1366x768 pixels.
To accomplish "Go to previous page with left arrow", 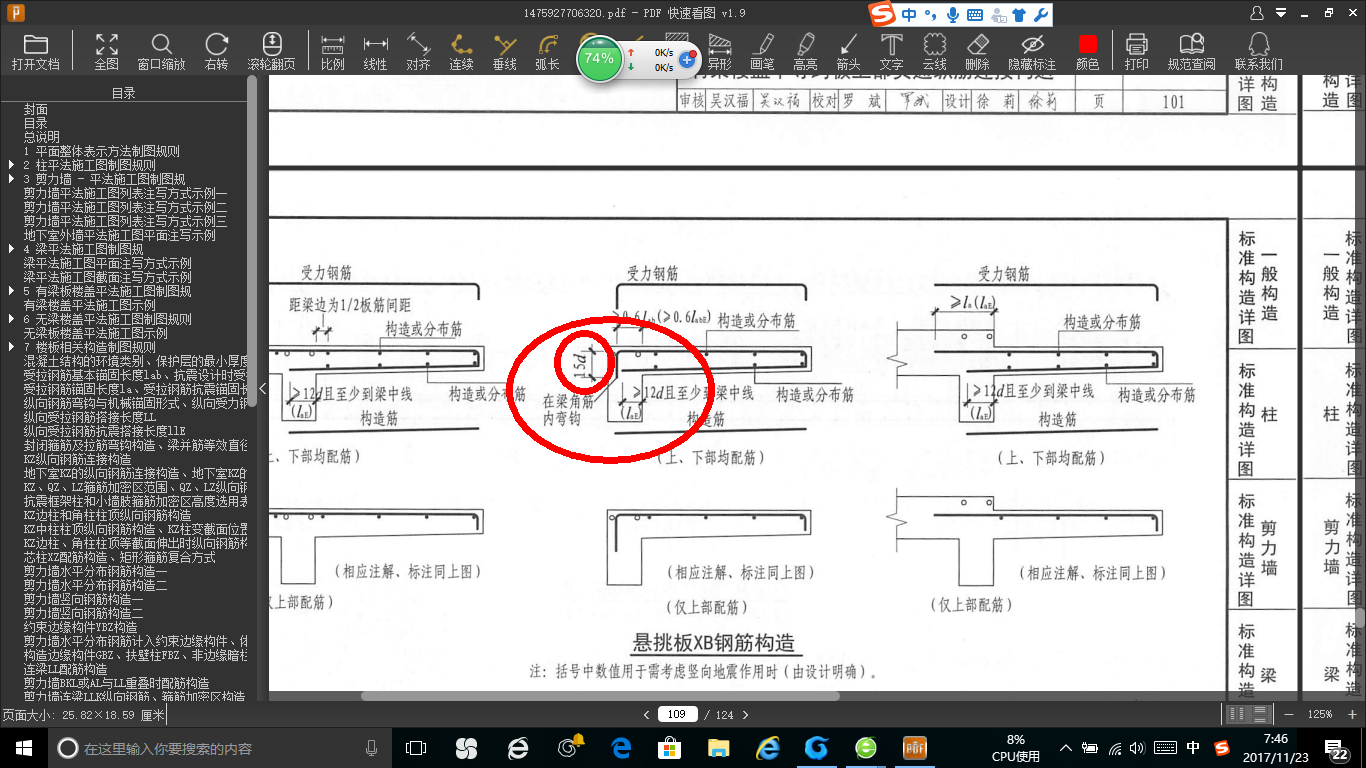I will click(x=646, y=714).
